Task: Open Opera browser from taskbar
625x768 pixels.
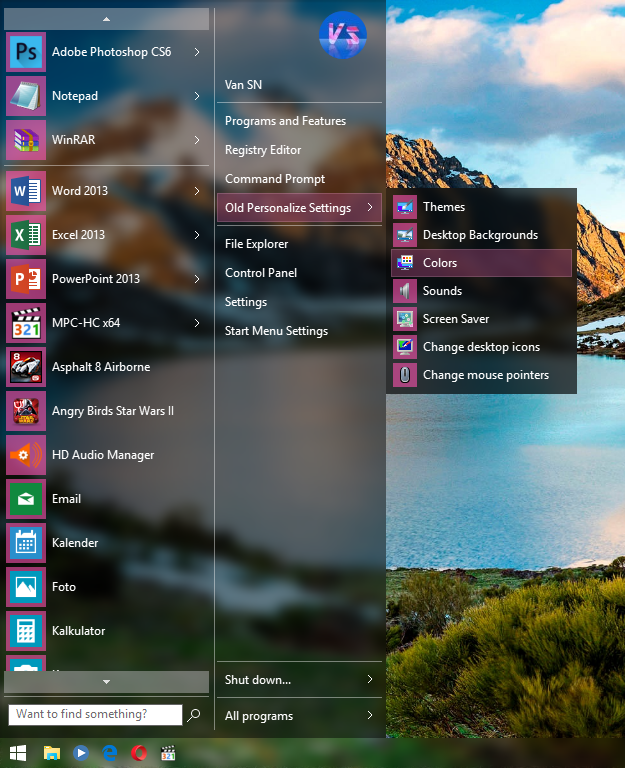Action: [x=139, y=753]
